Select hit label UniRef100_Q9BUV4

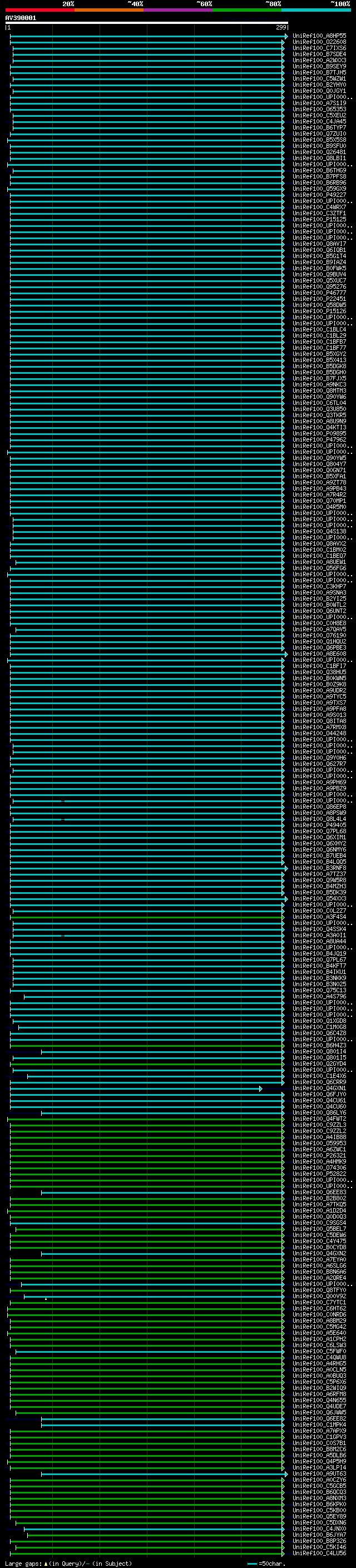319,275
